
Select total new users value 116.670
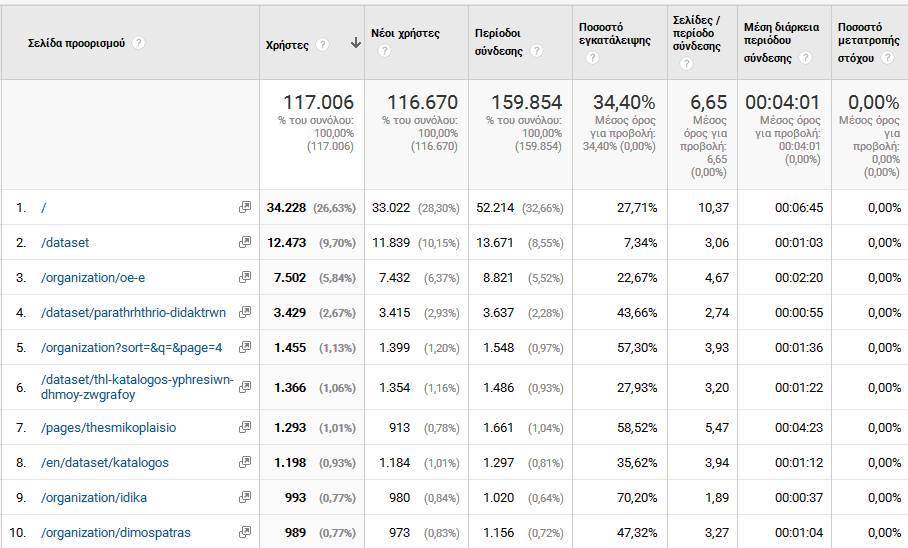(x=422, y=103)
